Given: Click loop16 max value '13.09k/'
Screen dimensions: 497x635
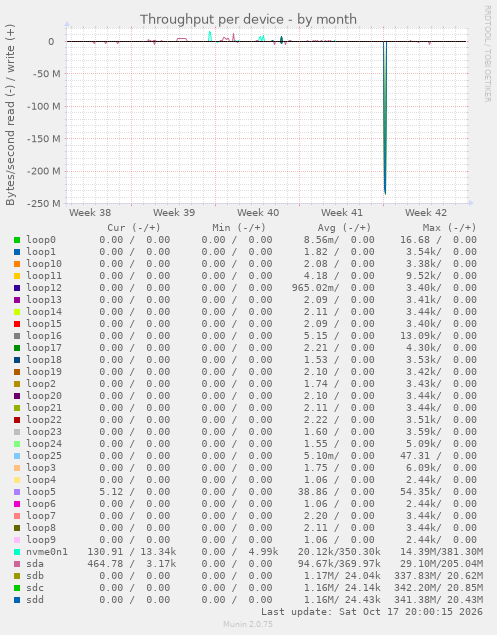Looking at the screenshot, I should (x=421, y=336).
